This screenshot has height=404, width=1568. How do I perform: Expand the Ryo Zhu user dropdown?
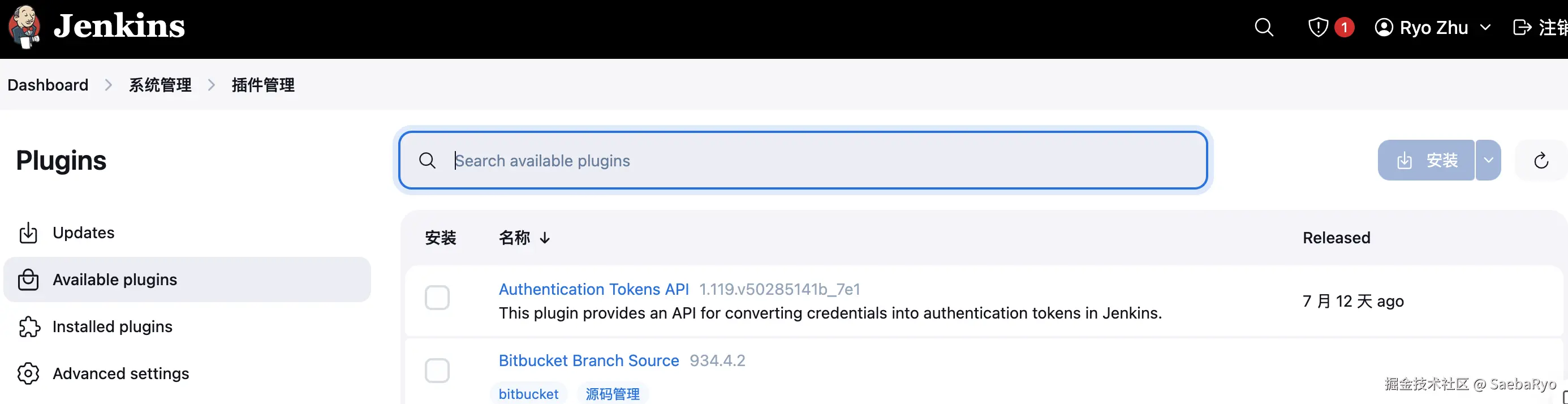1485,27
